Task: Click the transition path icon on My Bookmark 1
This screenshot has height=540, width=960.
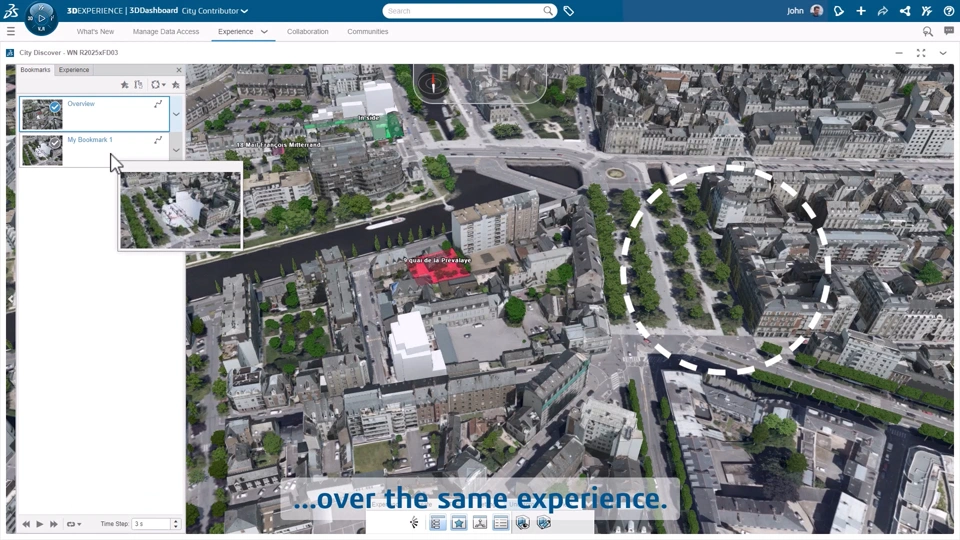Action: tap(158, 140)
